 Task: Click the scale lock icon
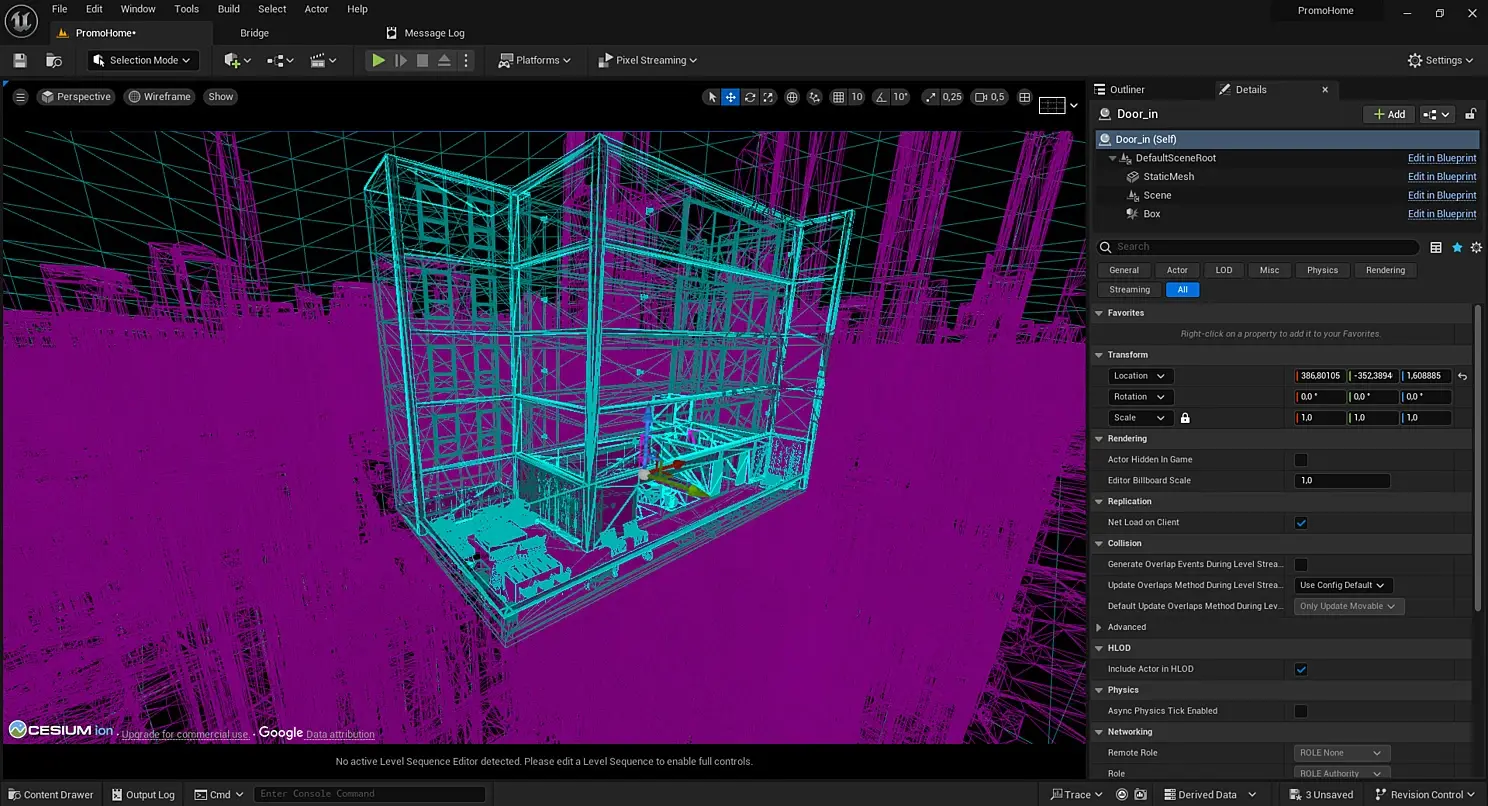coord(1185,418)
